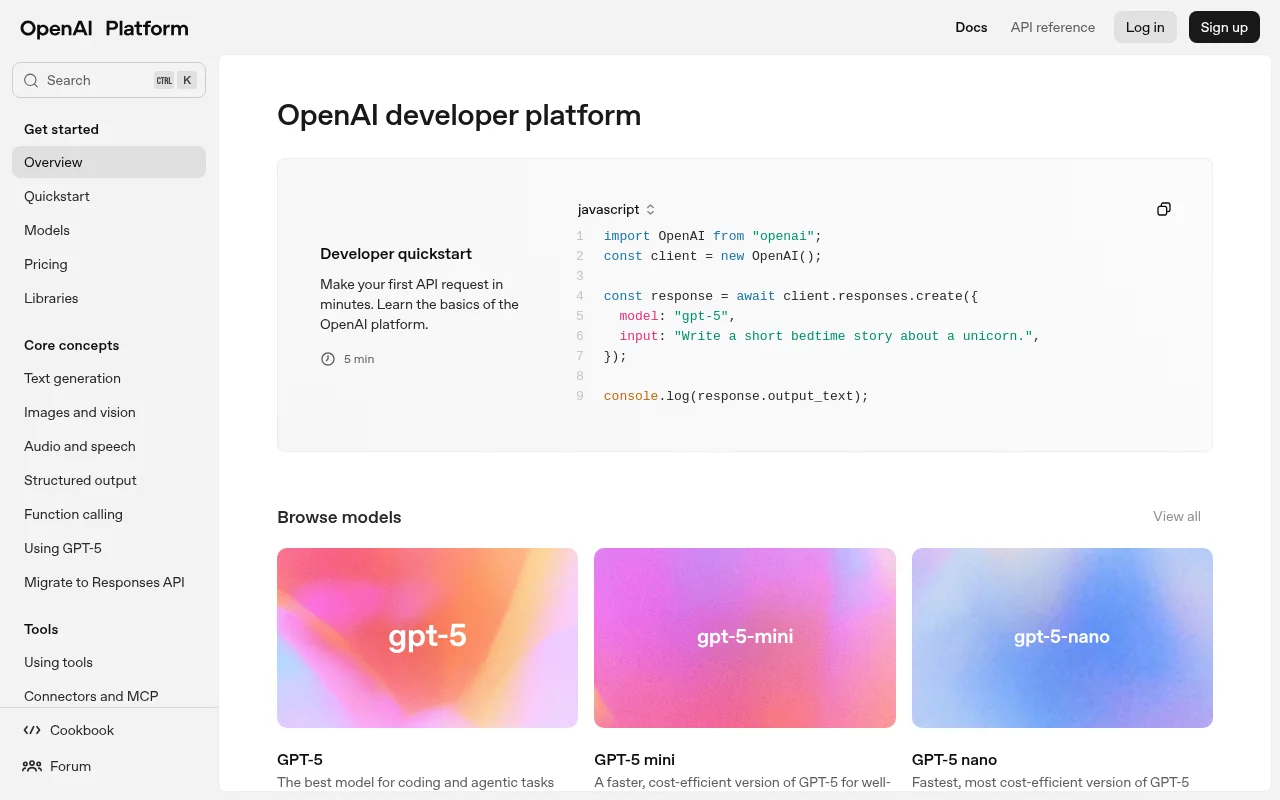Navigate to Pricing sidebar item
This screenshot has height=800, width=1280.
(x=46, y=264)
